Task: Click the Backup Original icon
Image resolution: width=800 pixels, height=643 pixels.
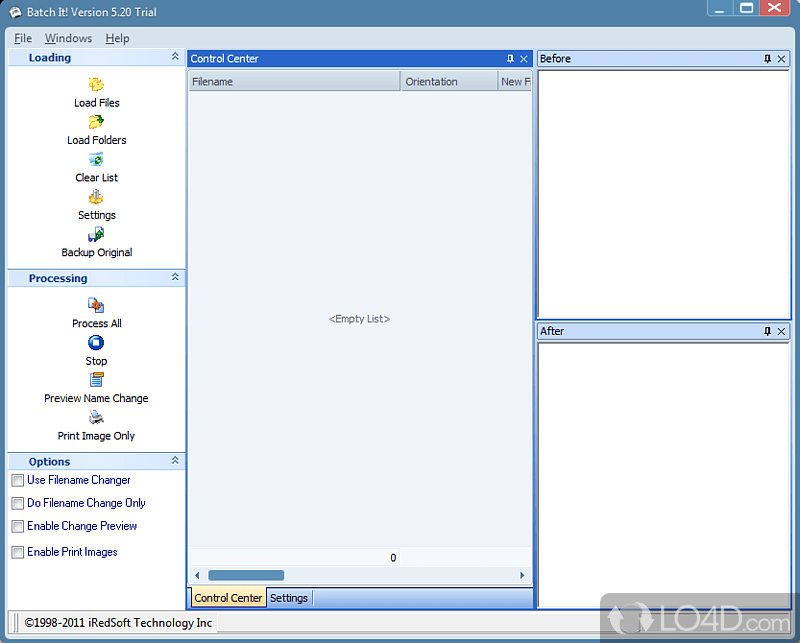Action: click(x=96, y=234)
